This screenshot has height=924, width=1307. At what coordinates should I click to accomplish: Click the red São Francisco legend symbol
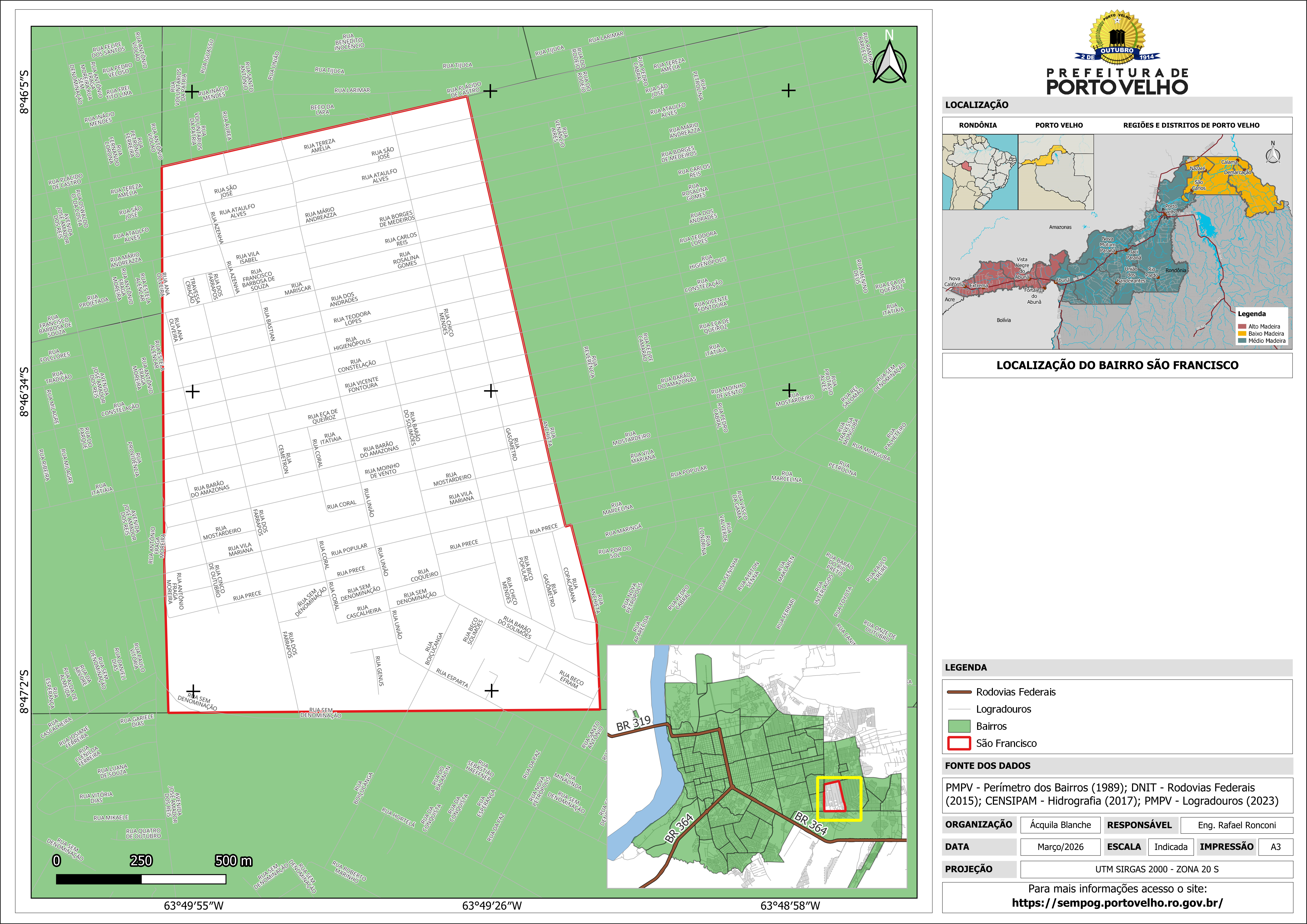[x=959, y=743]
